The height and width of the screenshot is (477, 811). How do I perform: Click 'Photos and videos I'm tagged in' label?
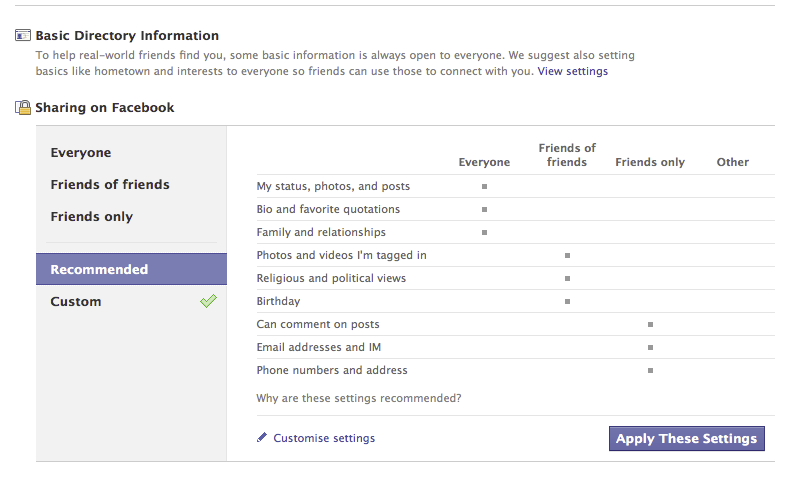[341, 256]
